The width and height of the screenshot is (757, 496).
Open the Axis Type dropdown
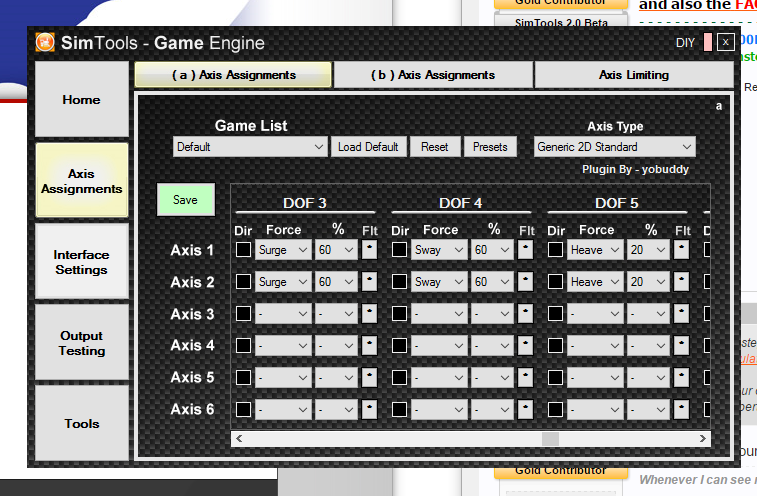615,147
